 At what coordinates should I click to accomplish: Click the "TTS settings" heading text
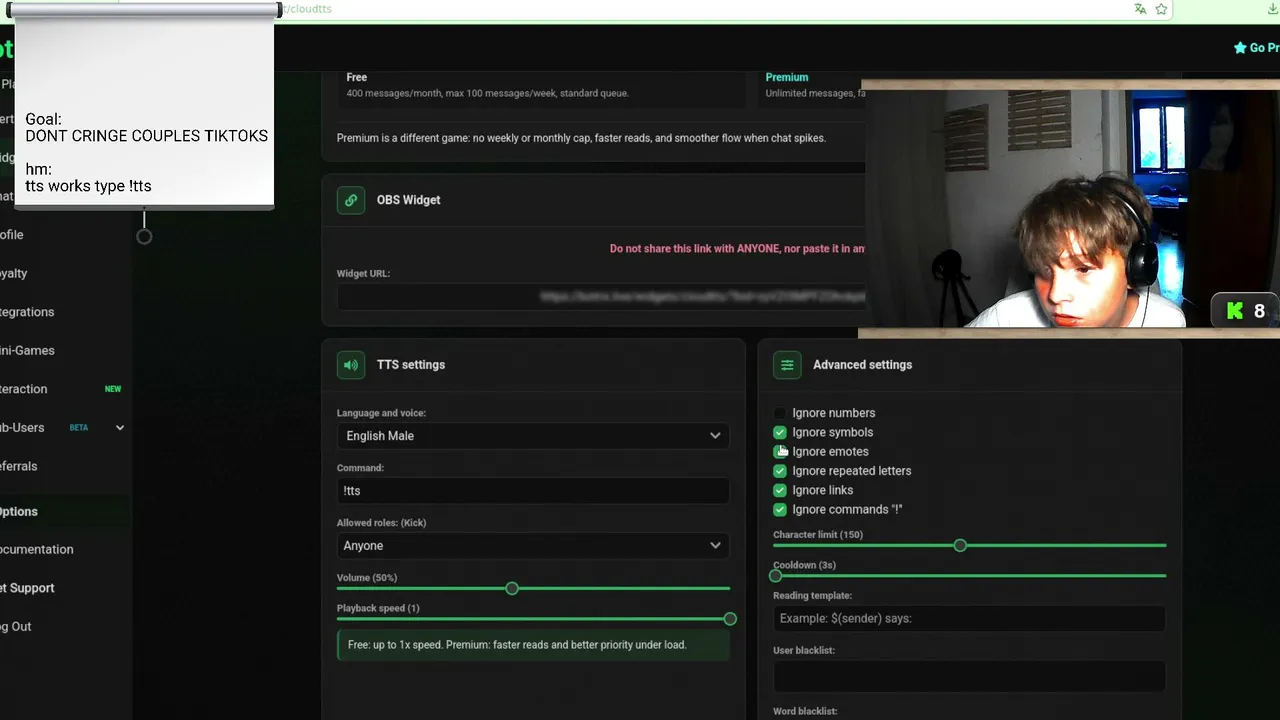pos(411,365)
